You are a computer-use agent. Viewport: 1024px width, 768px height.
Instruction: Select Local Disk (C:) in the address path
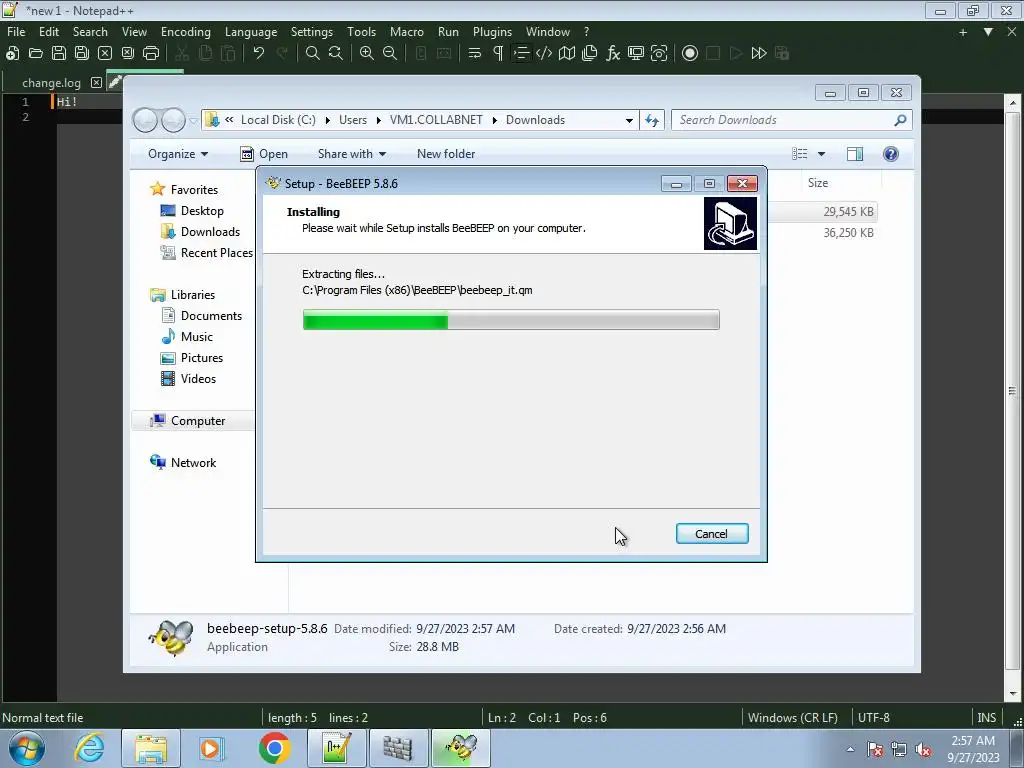point(278,120)
